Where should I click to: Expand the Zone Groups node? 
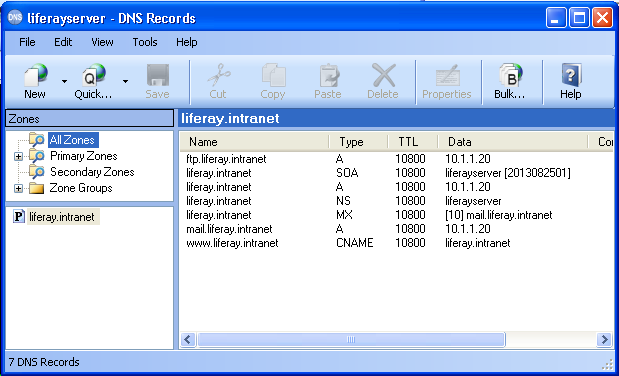click(x=18, y=188)
